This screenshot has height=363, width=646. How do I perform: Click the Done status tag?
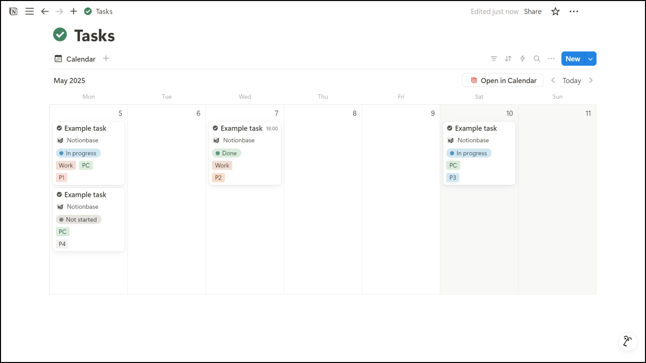(227, 153)
